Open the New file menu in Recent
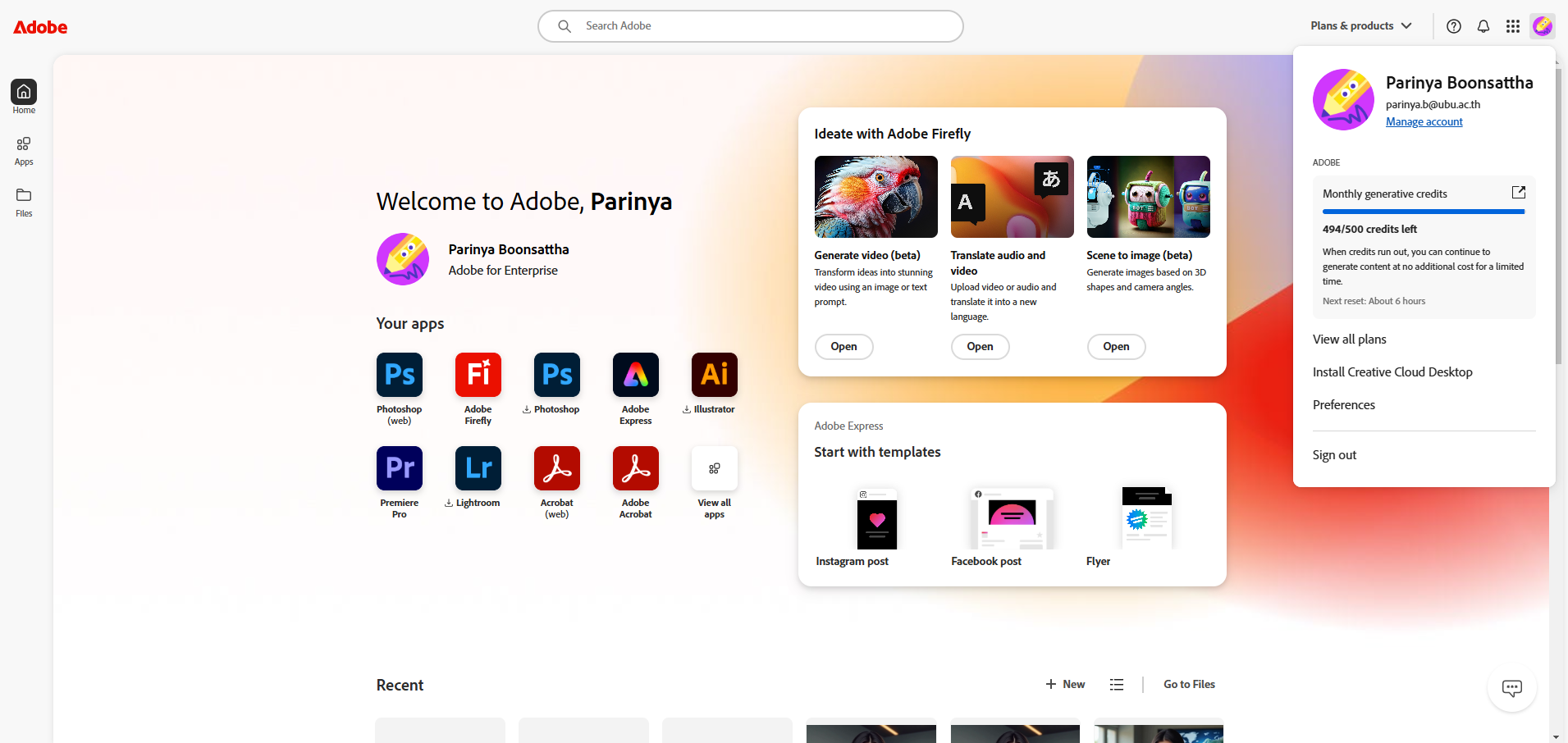Screen dimensions: 1568x743 pos(1065,685)
